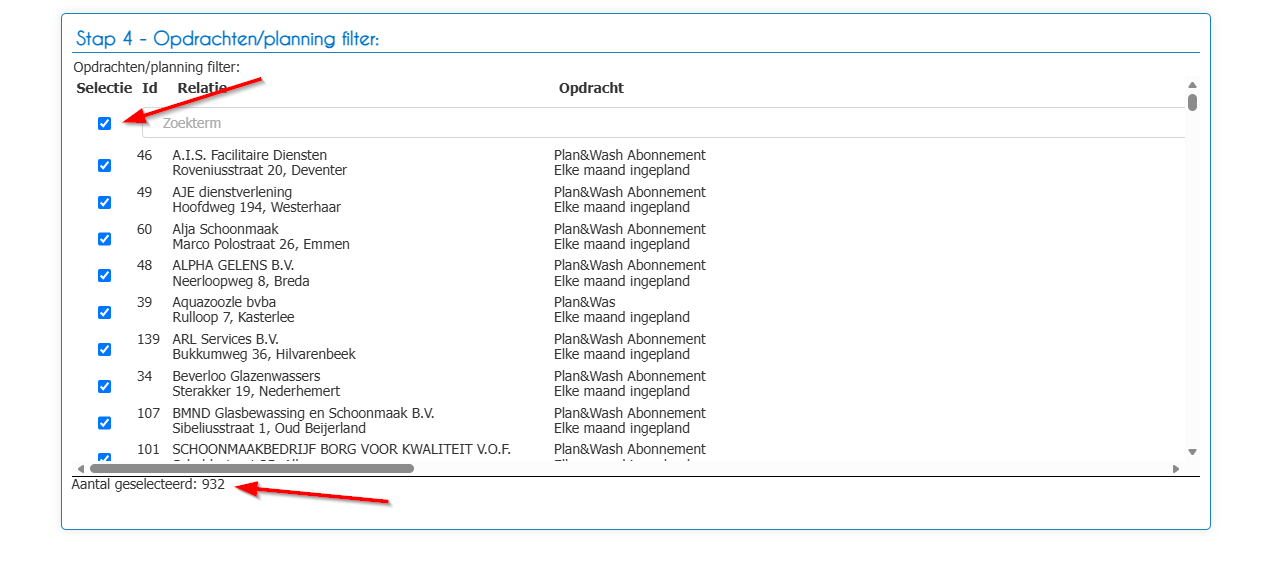Click the Zoekterm search field

[664, 123]
